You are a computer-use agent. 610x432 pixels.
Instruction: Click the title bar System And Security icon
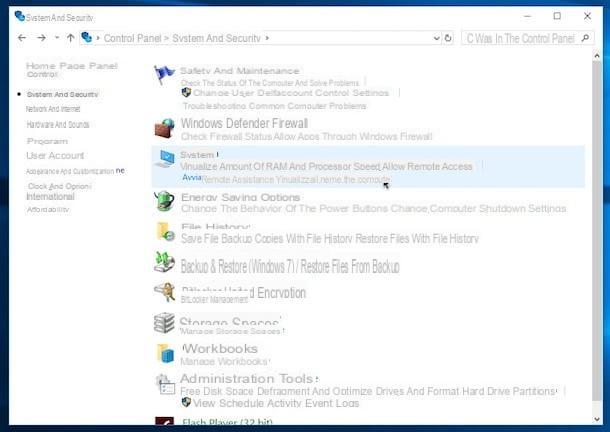point(19,16)
